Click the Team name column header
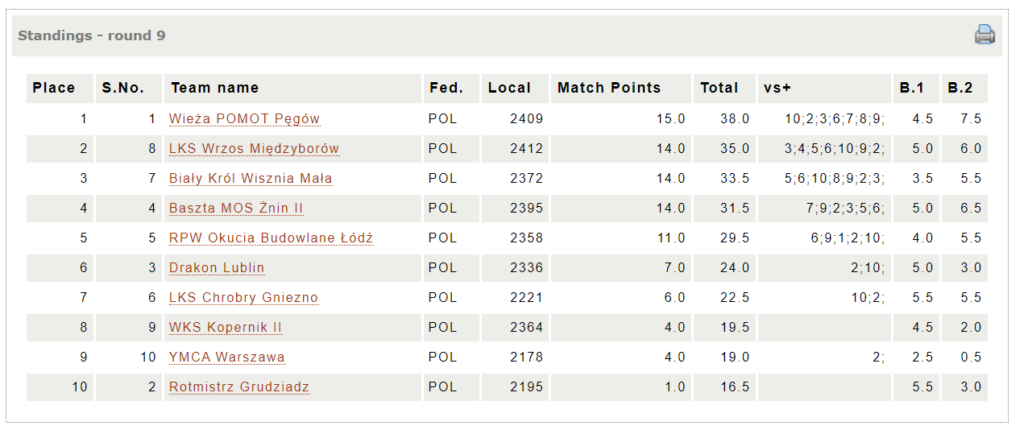The height and width of the screenshot is (434, 1024). (215, 88)
